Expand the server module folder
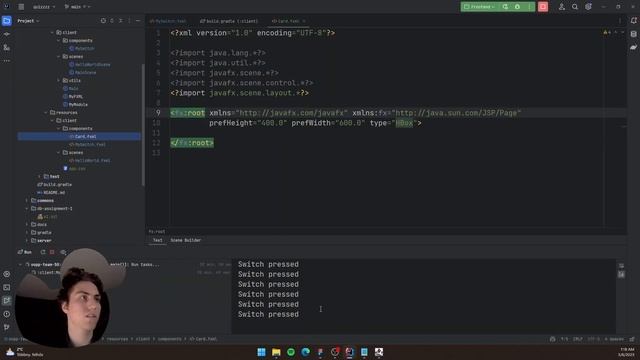Image resolution: width=640 pixels, height=360 pixels. [27, 241]
